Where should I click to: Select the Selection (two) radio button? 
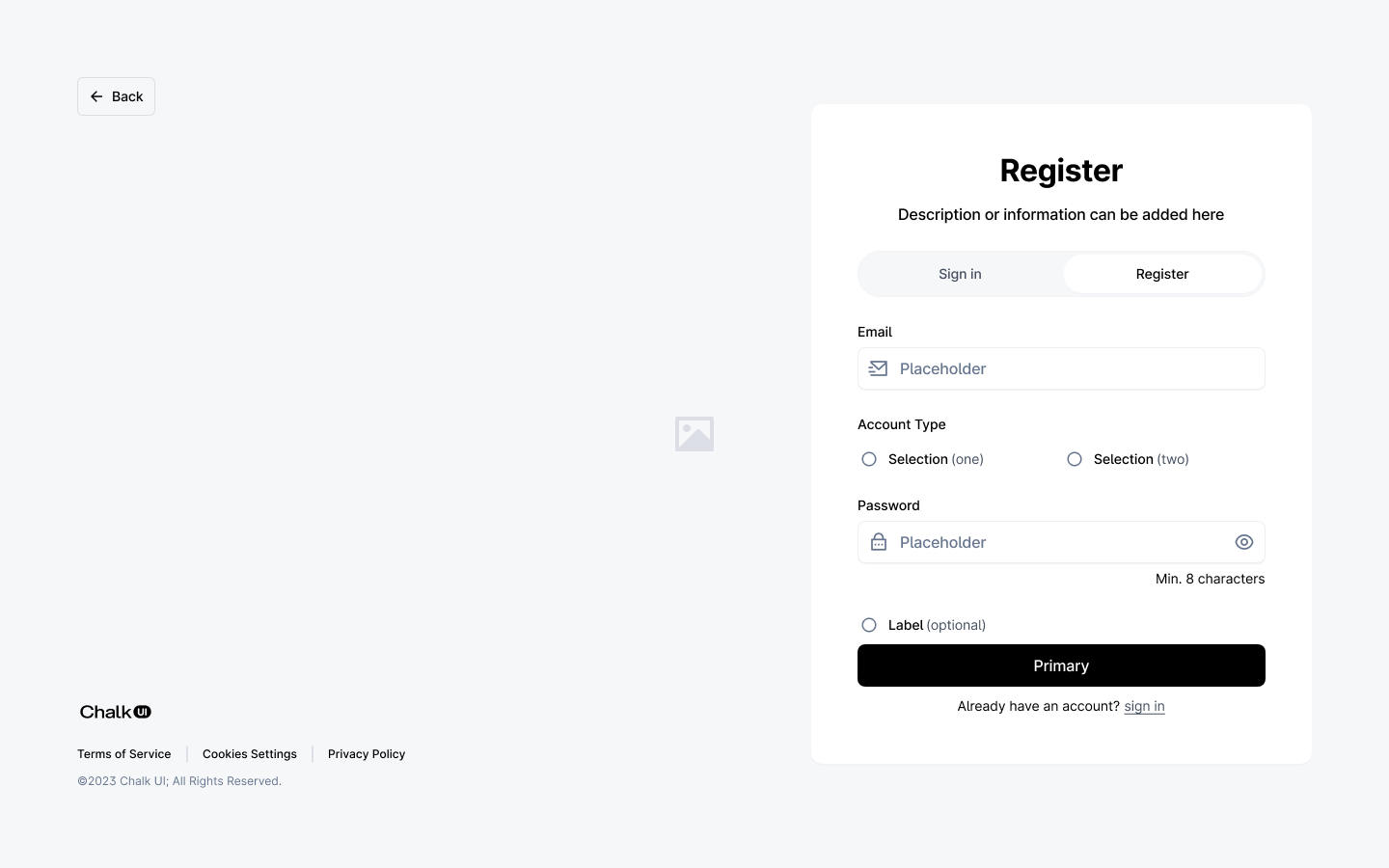[x=1075, y=459]
